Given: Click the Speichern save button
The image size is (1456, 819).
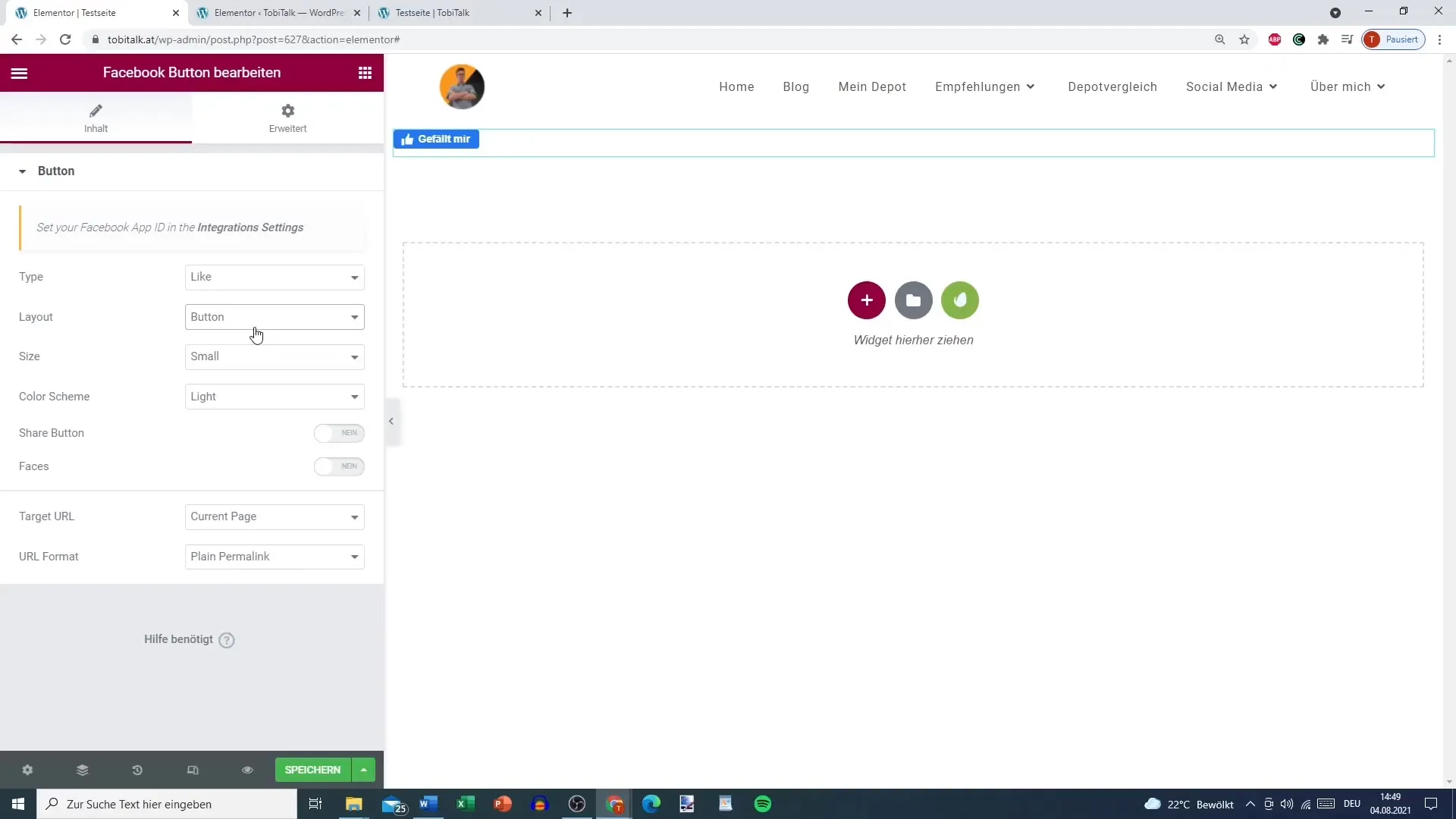Looking at the screenshot, I should 312,770.
